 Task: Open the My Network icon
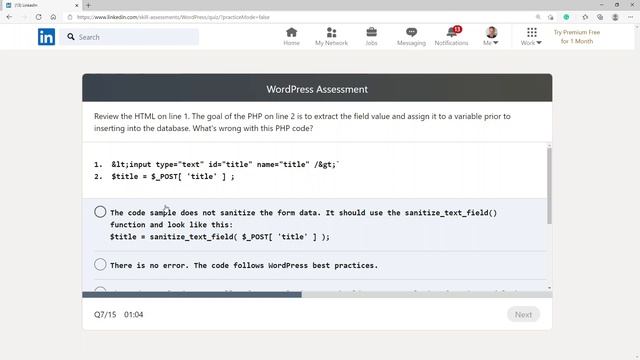point(331,32)
